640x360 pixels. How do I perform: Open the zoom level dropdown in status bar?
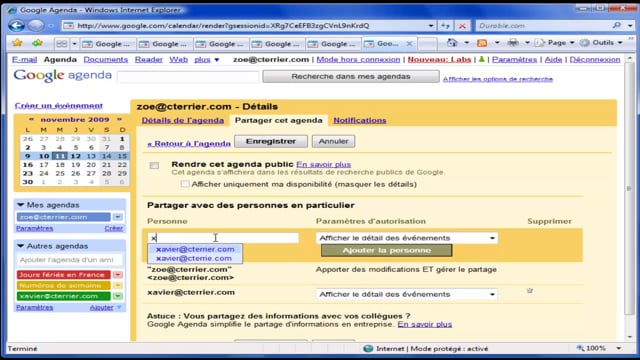pos(619,348)
